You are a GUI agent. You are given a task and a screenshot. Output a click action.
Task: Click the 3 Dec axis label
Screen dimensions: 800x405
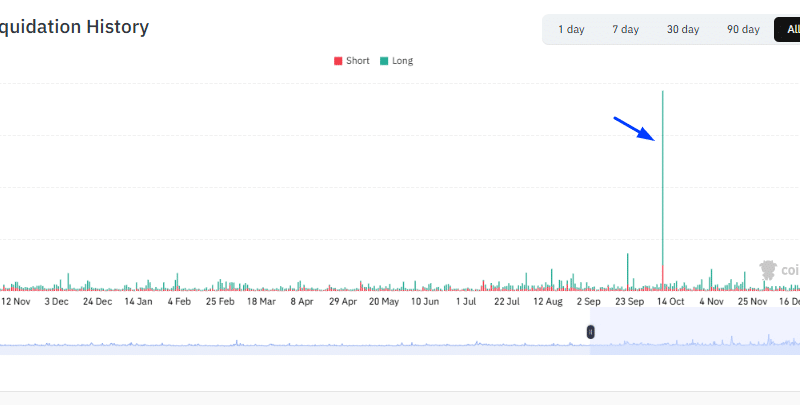pos(56,301)
